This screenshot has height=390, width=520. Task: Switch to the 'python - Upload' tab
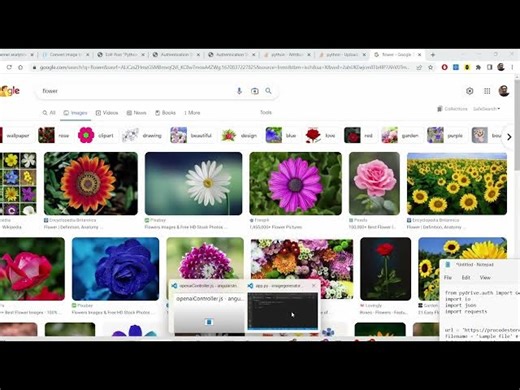(x=342, y=55)
